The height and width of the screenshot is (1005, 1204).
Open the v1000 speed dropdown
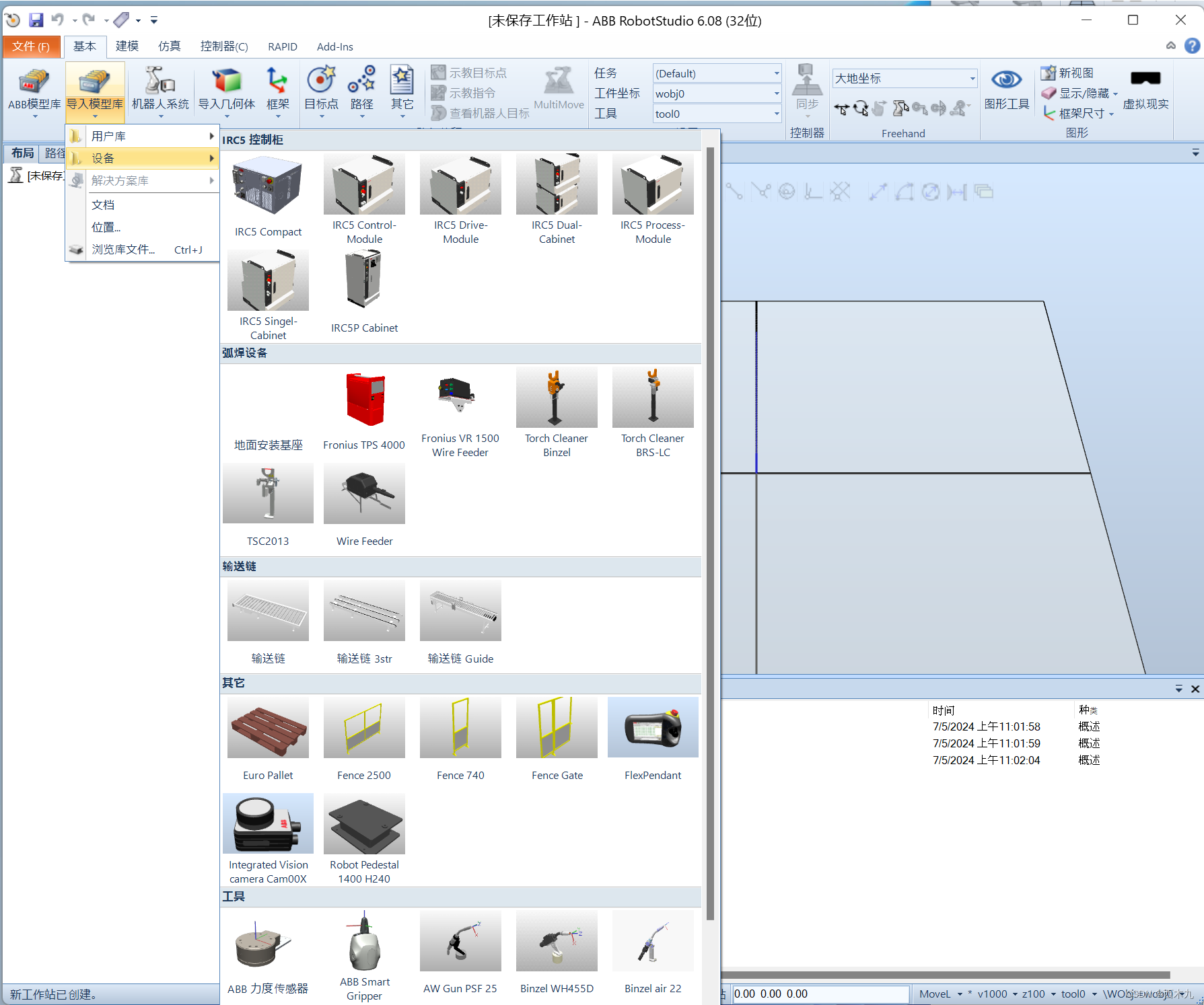click(1014, 994)
